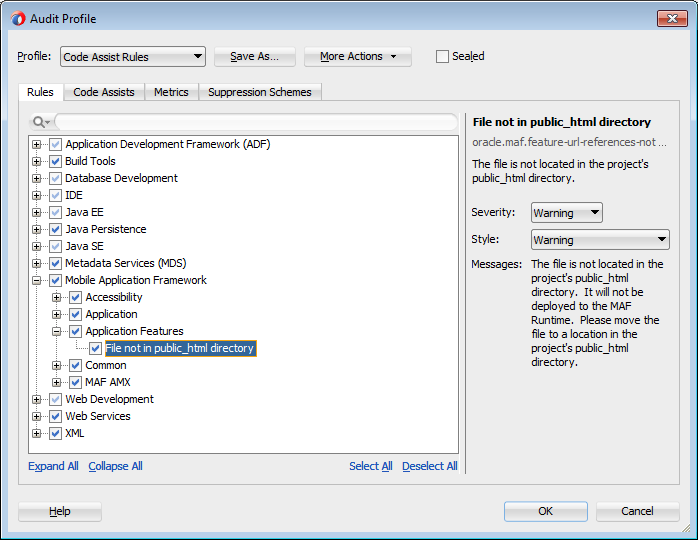This screenshot has width=698, height=540.
Task: Expand the Accessibility node
Action: point(57,297)
